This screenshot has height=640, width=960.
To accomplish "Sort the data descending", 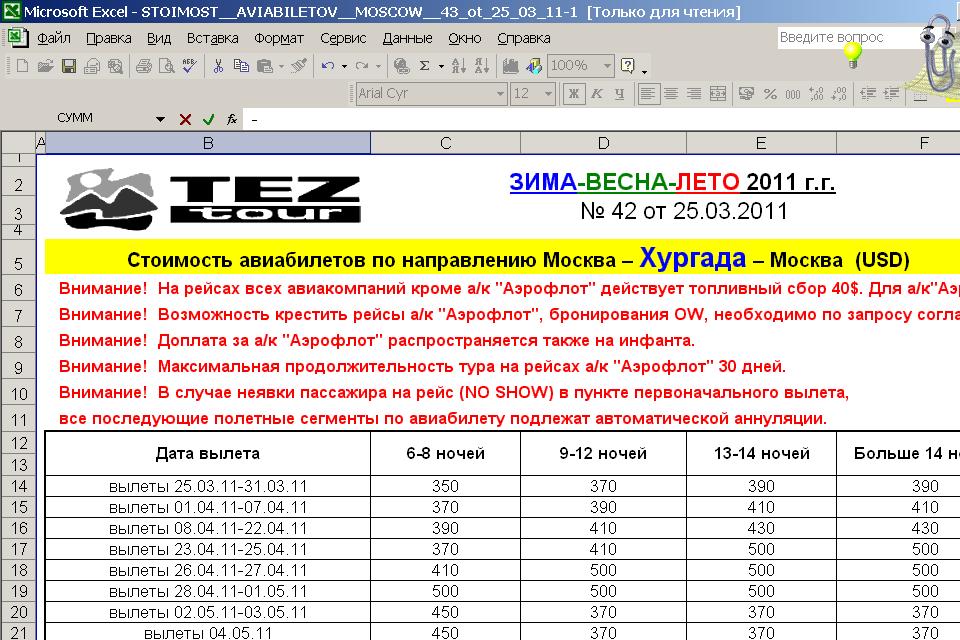I will click(482, 66).
